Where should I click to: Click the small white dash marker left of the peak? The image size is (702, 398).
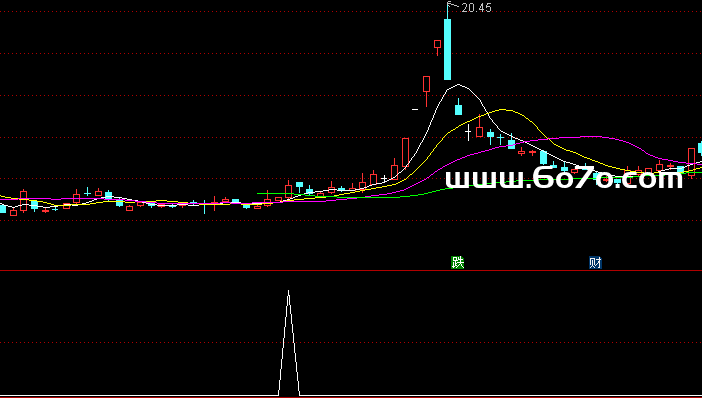point(415,109)
